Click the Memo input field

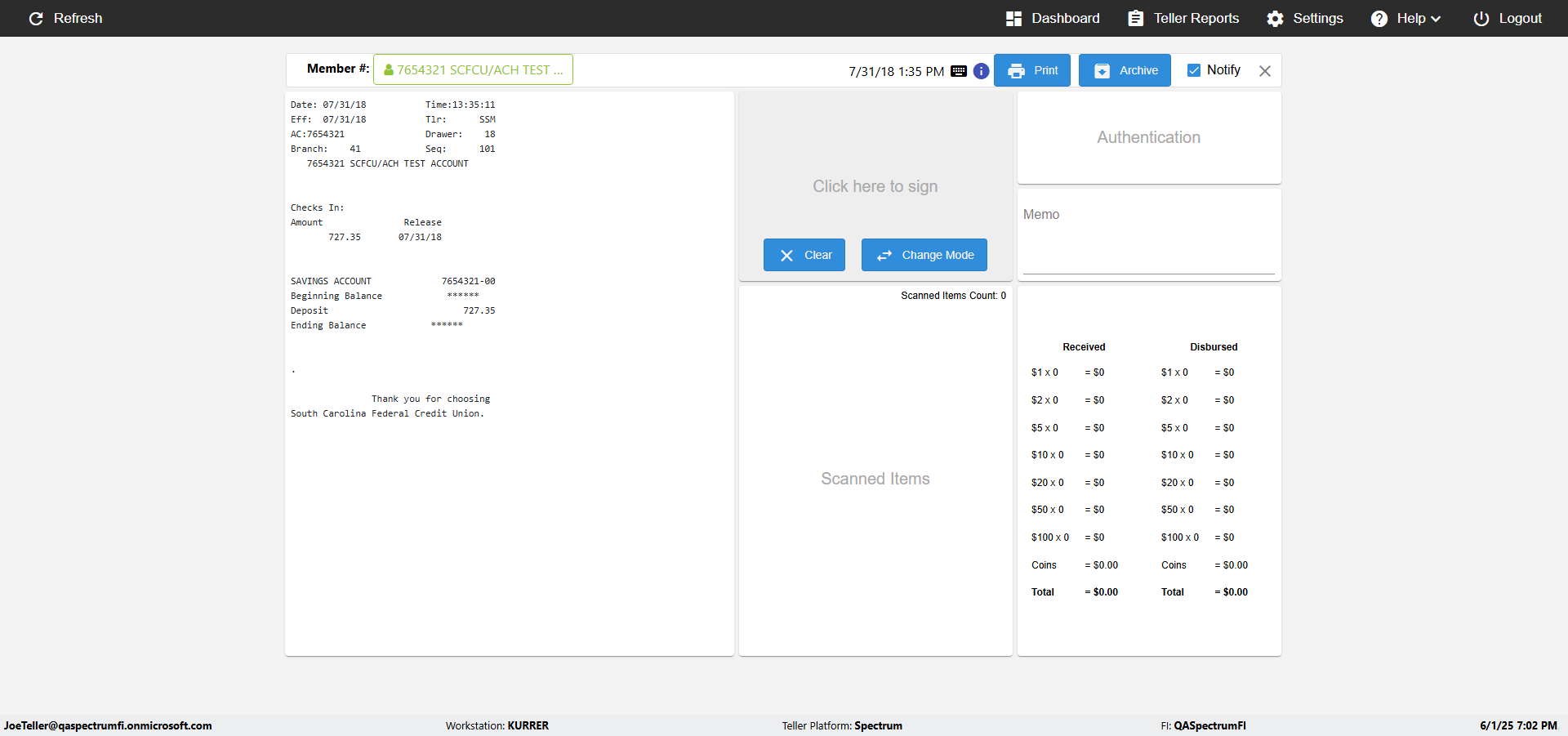(1149, 242)
